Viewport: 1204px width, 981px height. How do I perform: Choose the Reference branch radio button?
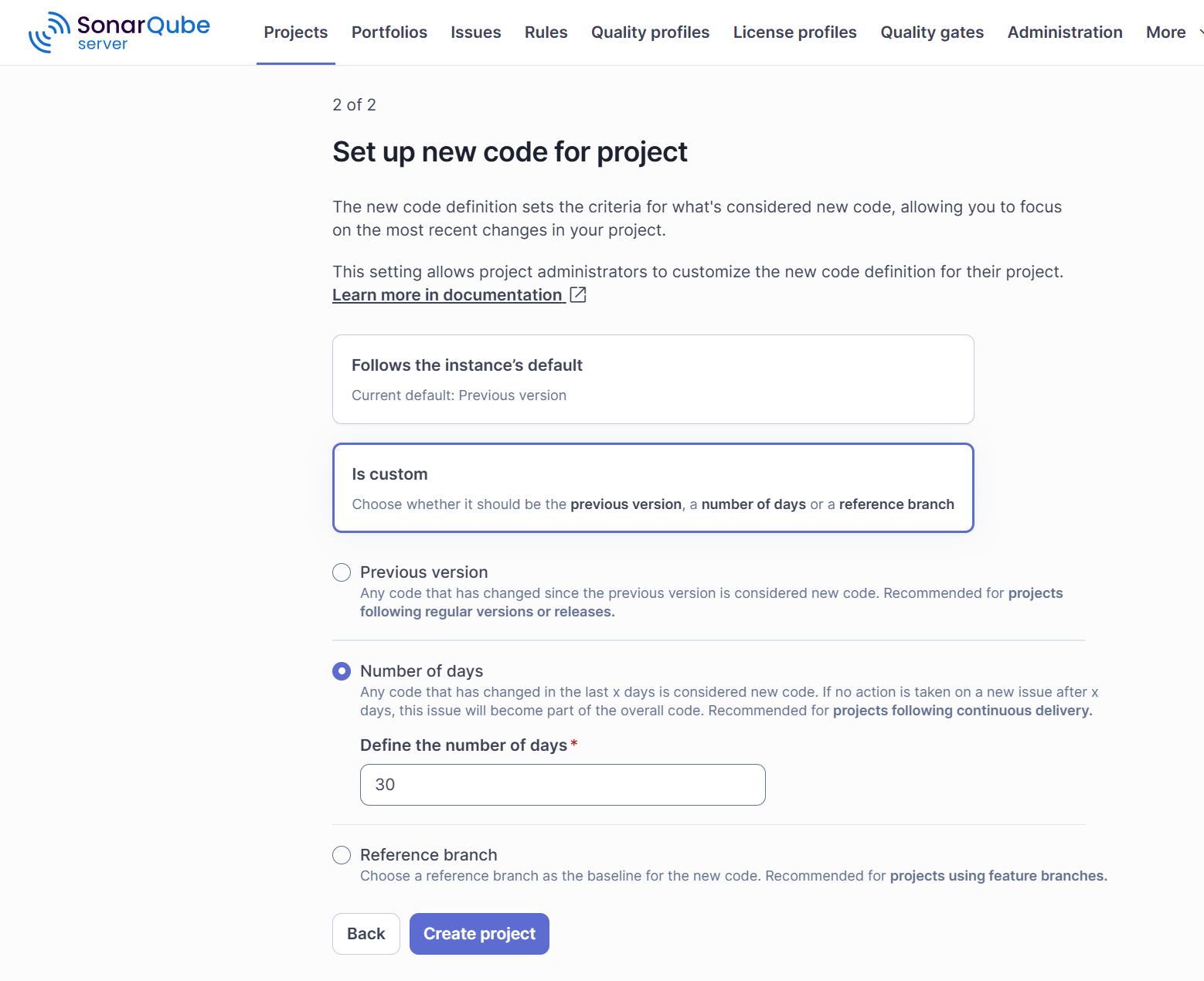[x=342, y=855]
